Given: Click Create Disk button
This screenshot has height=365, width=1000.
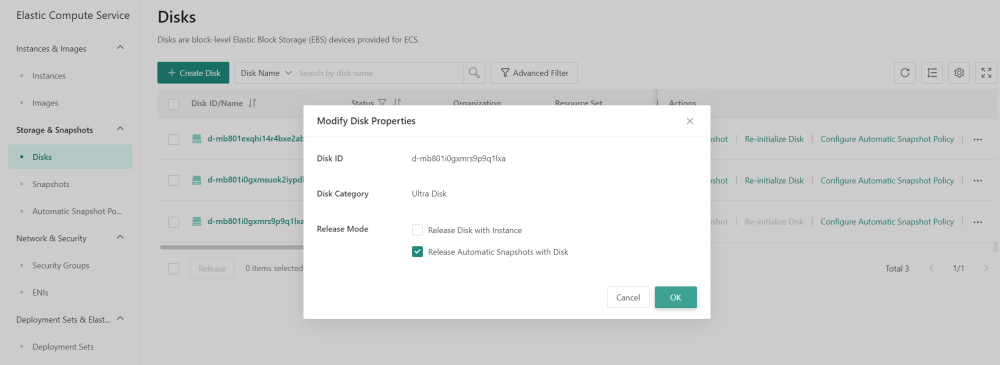Looking at the screenshot, I should pyautogui.click(x=193, y=73).
